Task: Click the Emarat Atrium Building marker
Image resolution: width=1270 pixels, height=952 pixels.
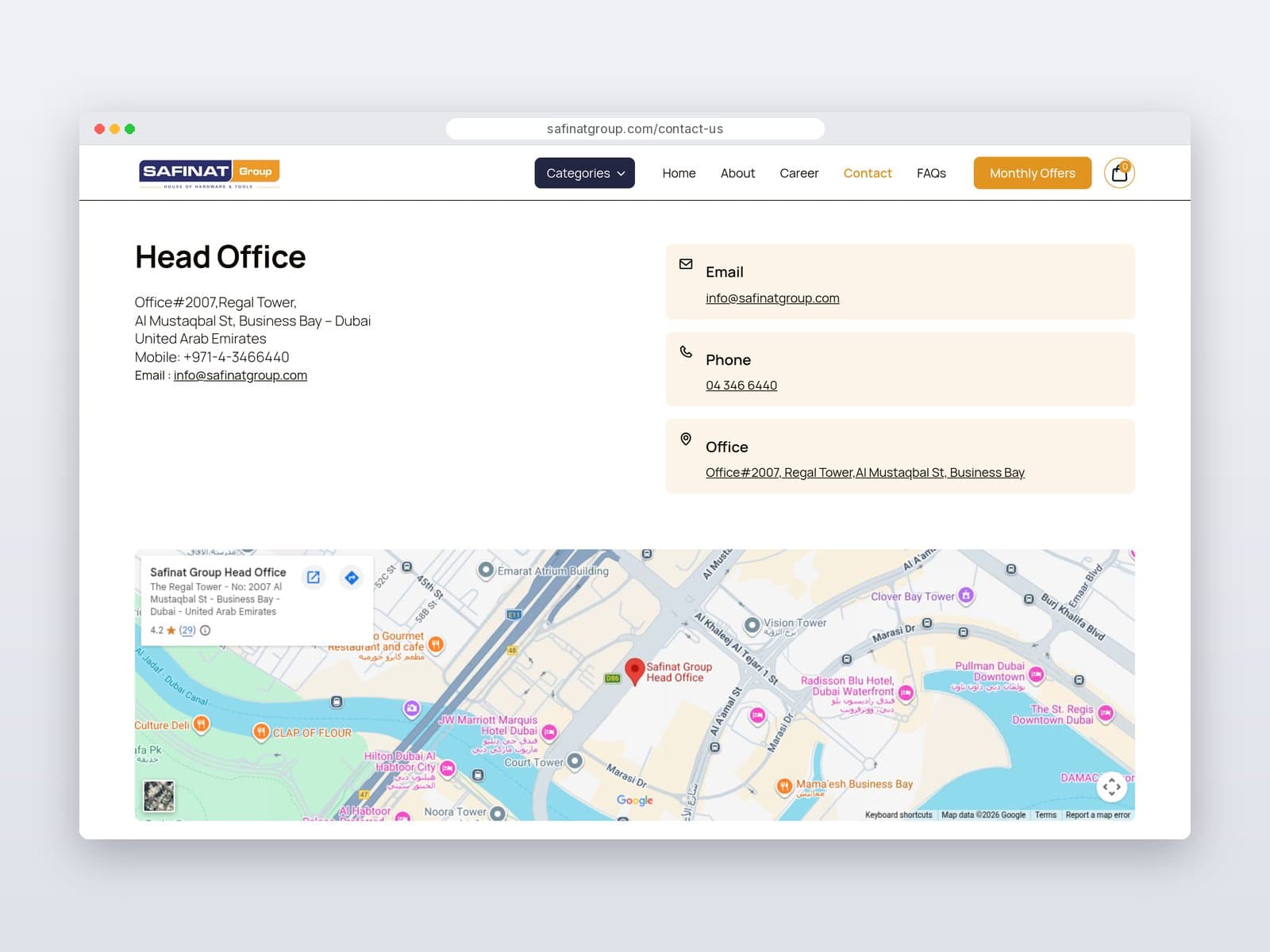Action: tap(486, 570)
